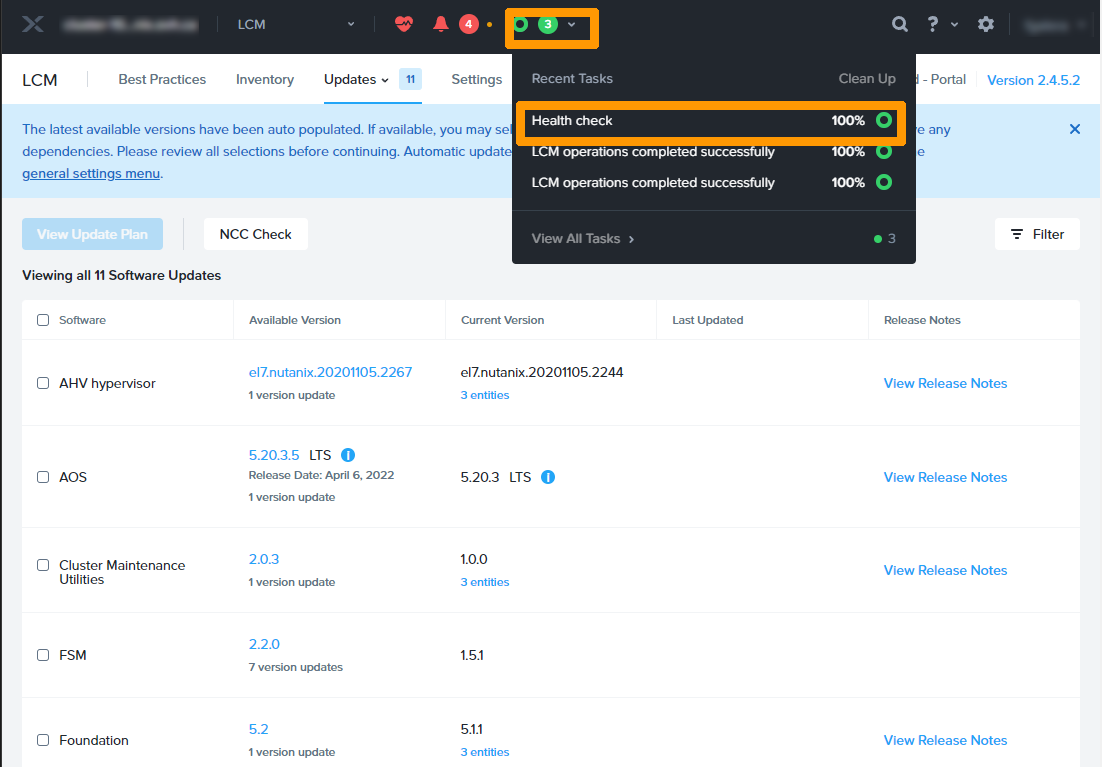1102x767 pixels.
Task: Open the search magnifier icon
Action: 900,24
